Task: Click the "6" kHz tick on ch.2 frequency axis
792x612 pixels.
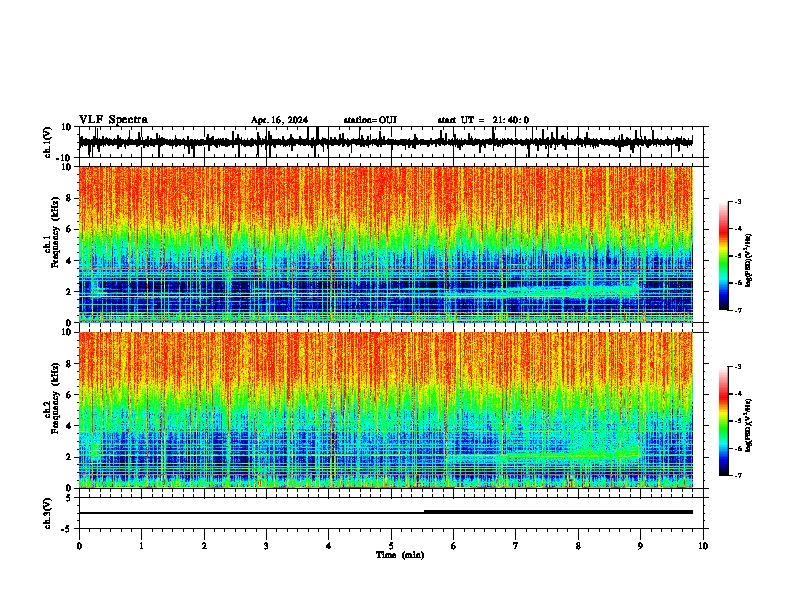Action: 70,395
